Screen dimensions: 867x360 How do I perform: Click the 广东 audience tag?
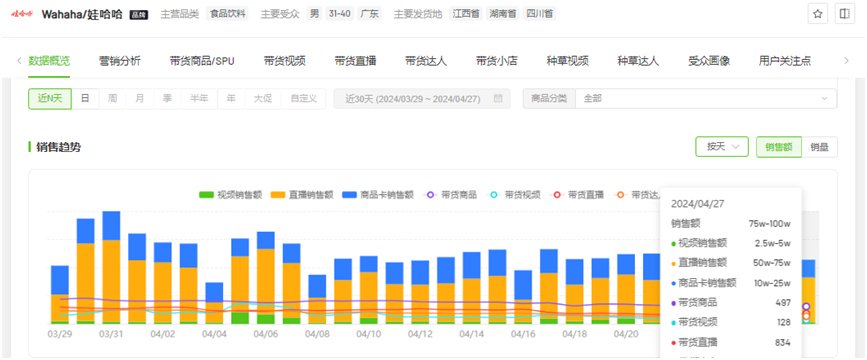click(369, 14)
